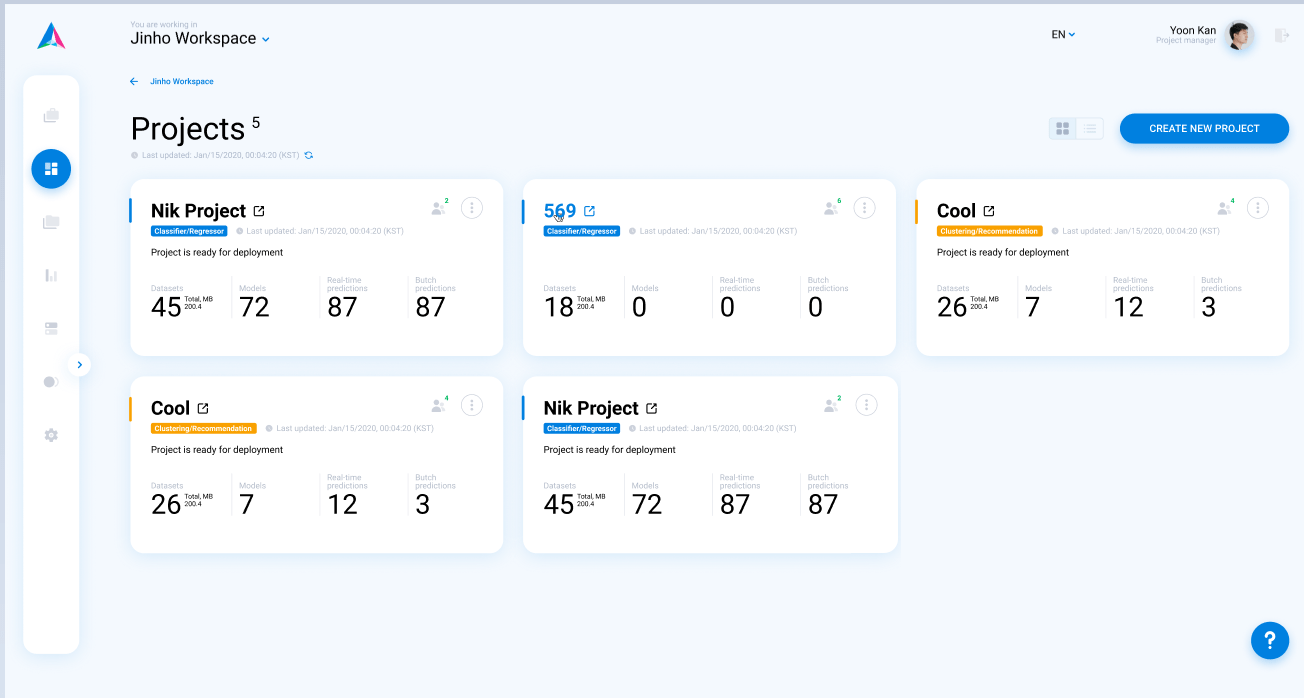
Task: Click CREATE NEW PROJECT button
Action: pyautogui.click(x=1204, y=129)
